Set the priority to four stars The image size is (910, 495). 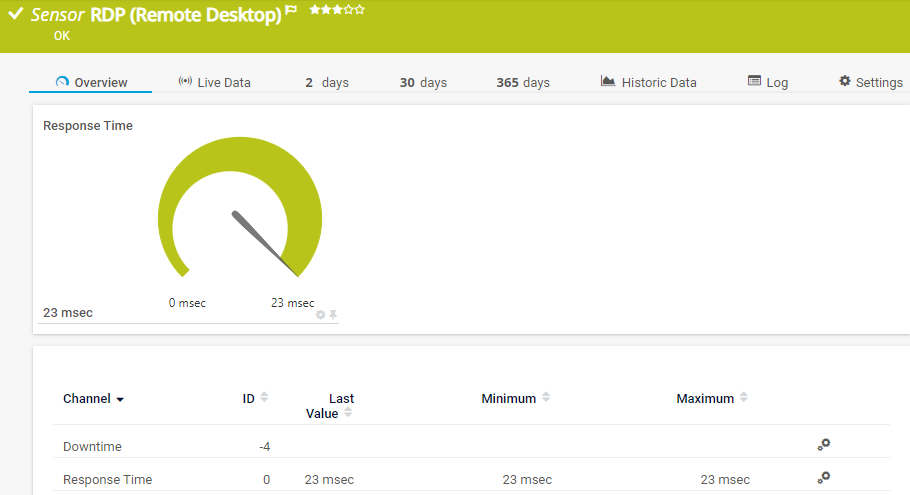pyautogui.click(x=349, y=9)
